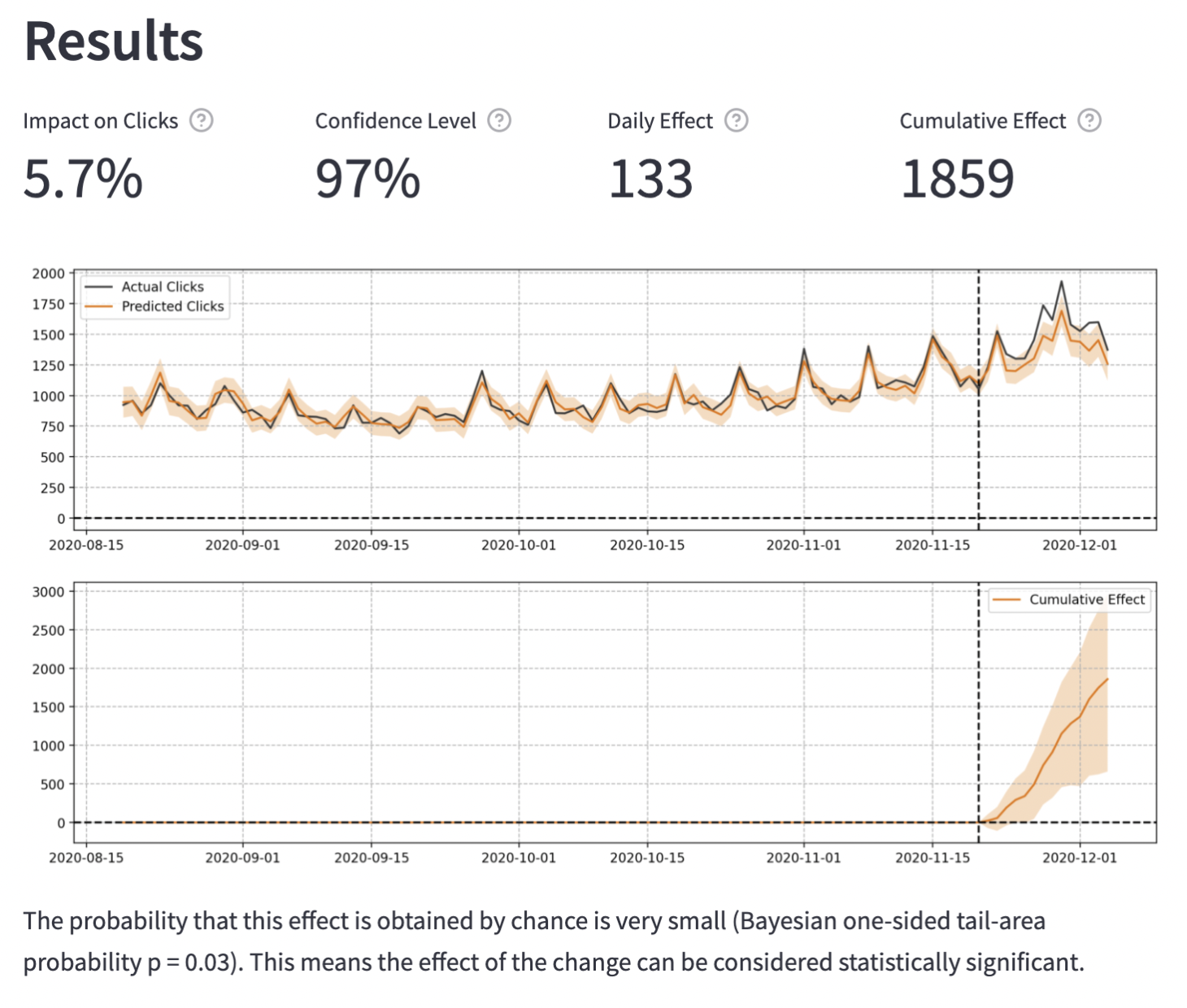
Task: Click the orange Predicted Clicks legend line
Action: click(99, 306)
